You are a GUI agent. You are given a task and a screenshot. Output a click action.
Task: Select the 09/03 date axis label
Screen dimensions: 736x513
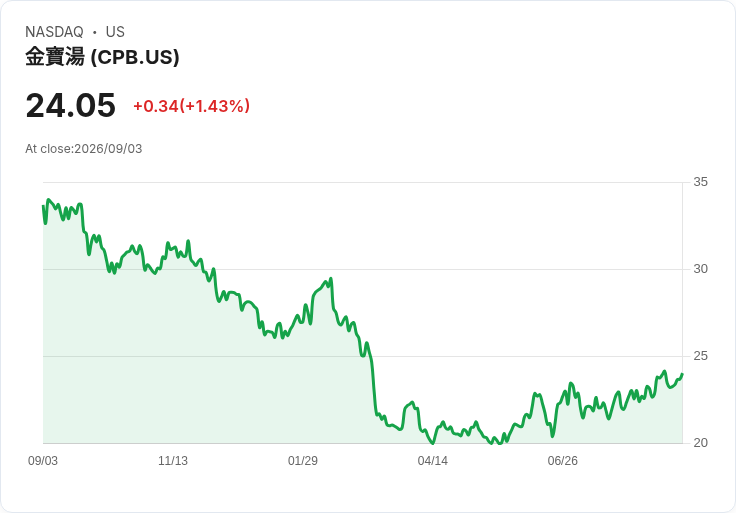43,460
